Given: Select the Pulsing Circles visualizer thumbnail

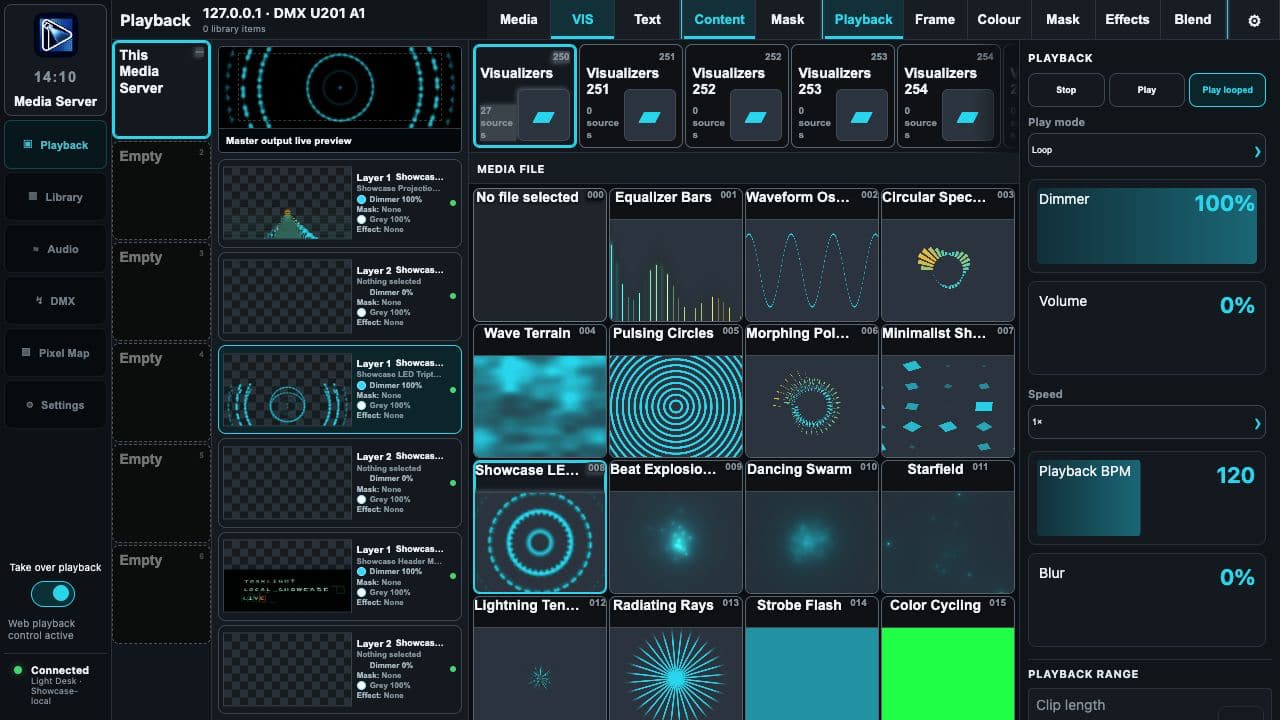Looking at the screenshot, I should point(675,390).
